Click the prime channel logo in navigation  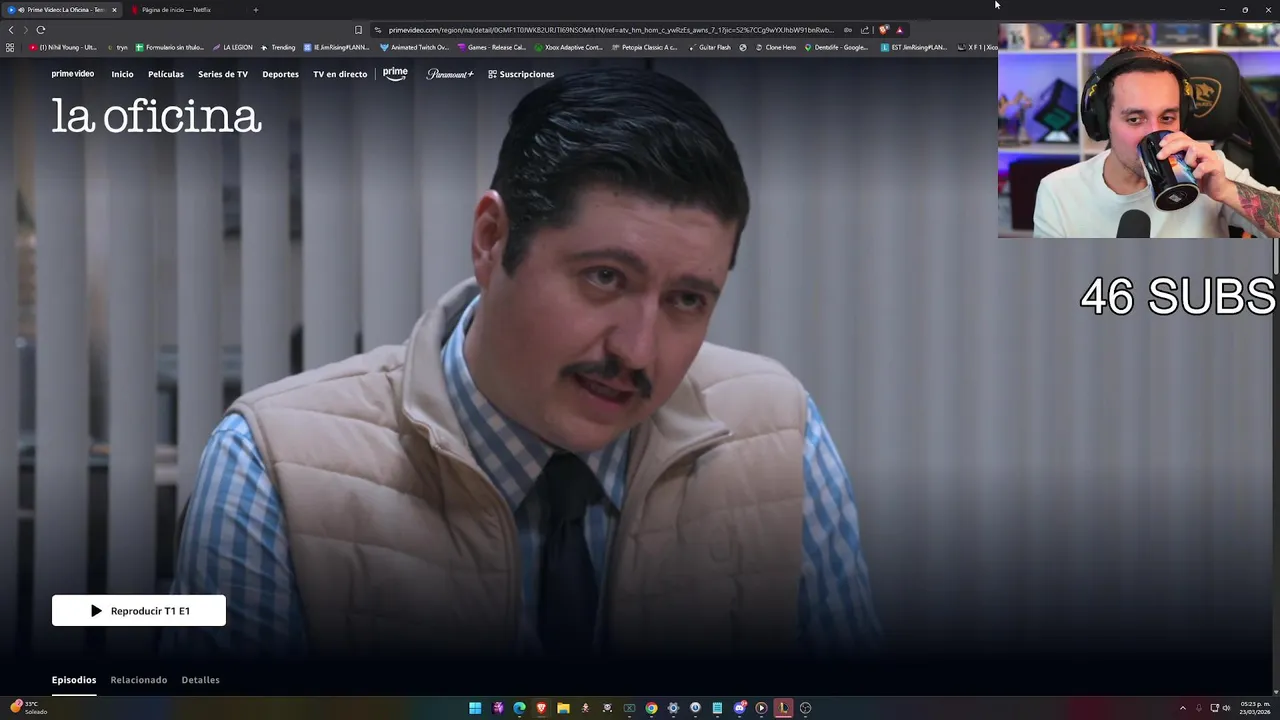[x=395, y=73]
